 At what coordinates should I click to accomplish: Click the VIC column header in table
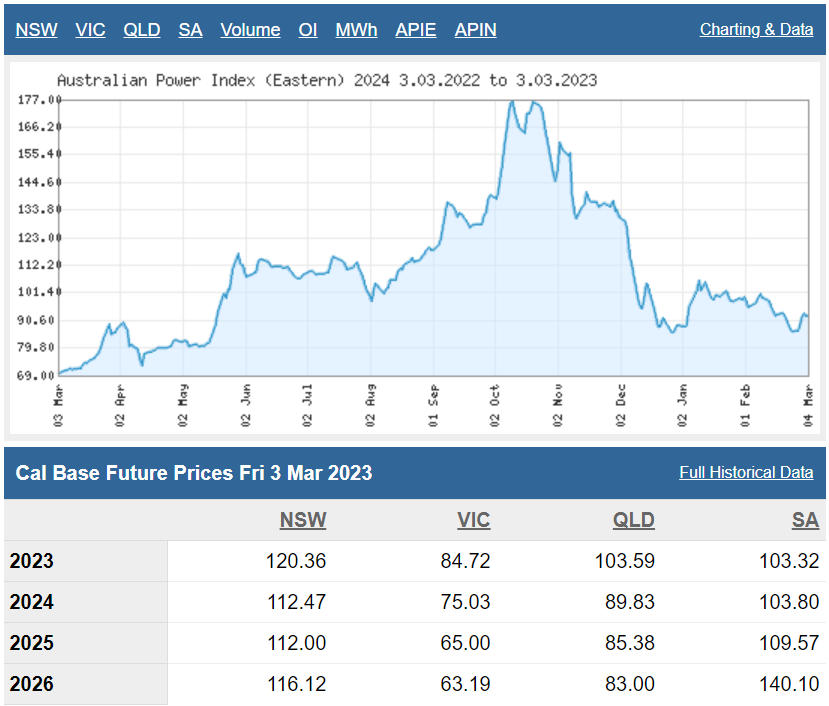click(472, 520)
